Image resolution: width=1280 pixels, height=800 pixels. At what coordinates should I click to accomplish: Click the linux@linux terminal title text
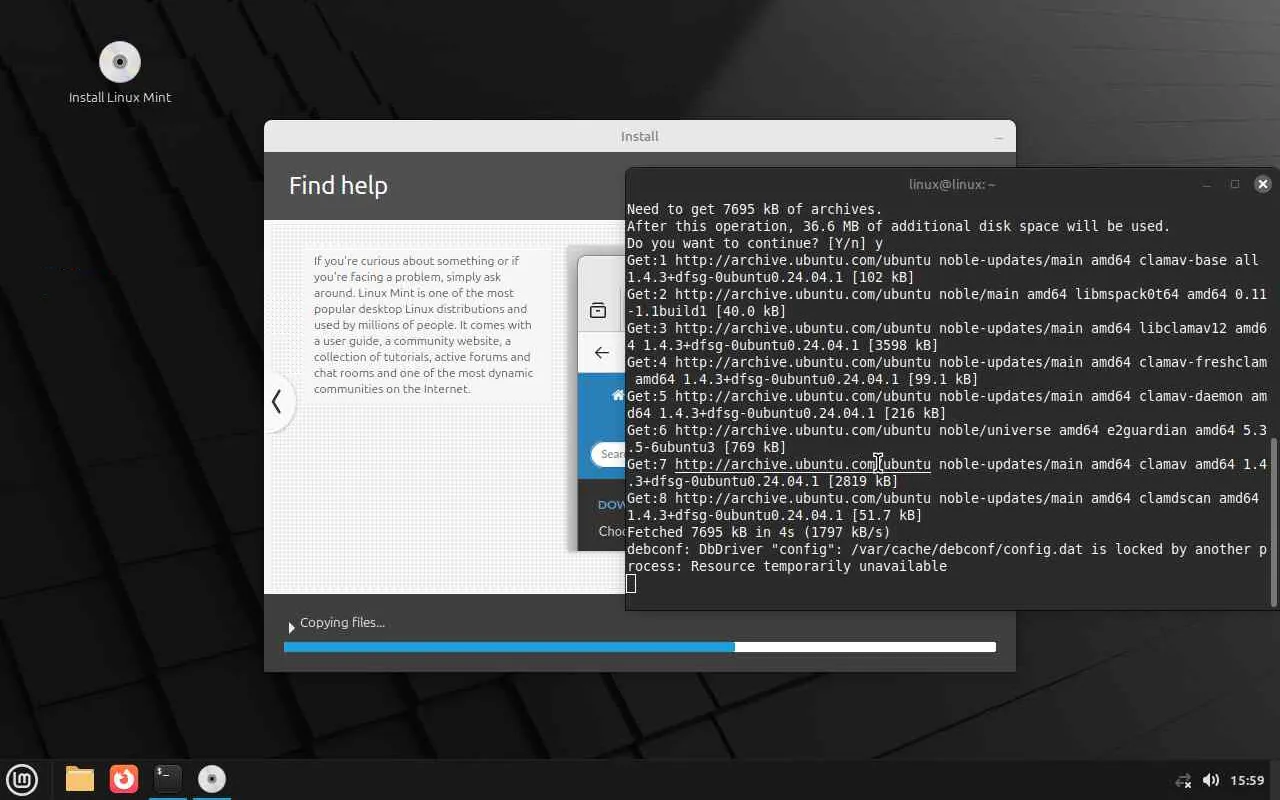click(952, 184)
